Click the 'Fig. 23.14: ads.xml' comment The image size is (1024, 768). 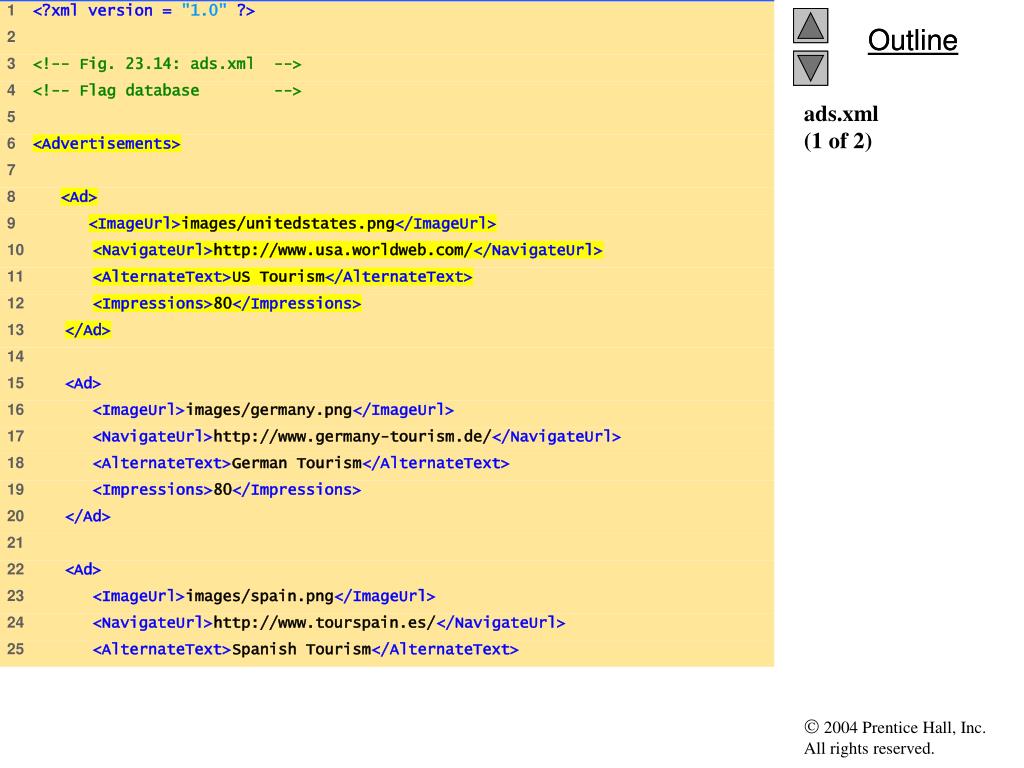coord(167,64)
